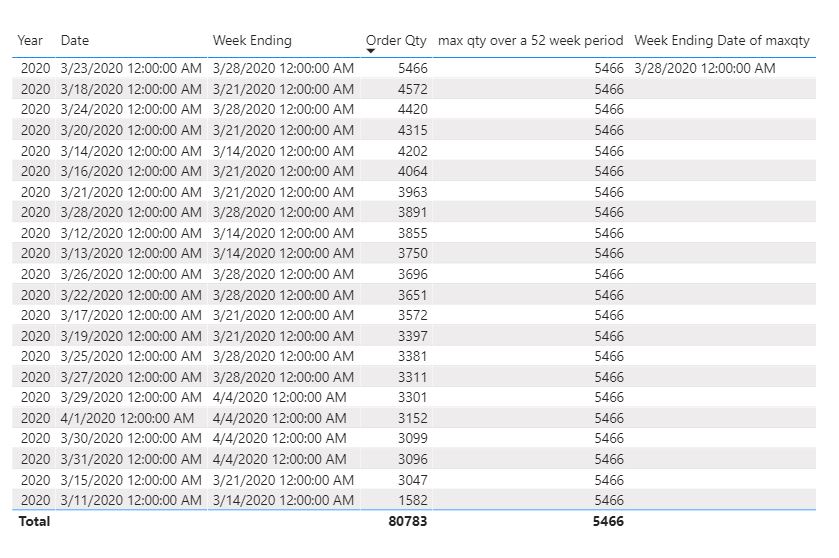Select date cell 4/1/2020 12:00:00 AM

[x=127, y=418]
